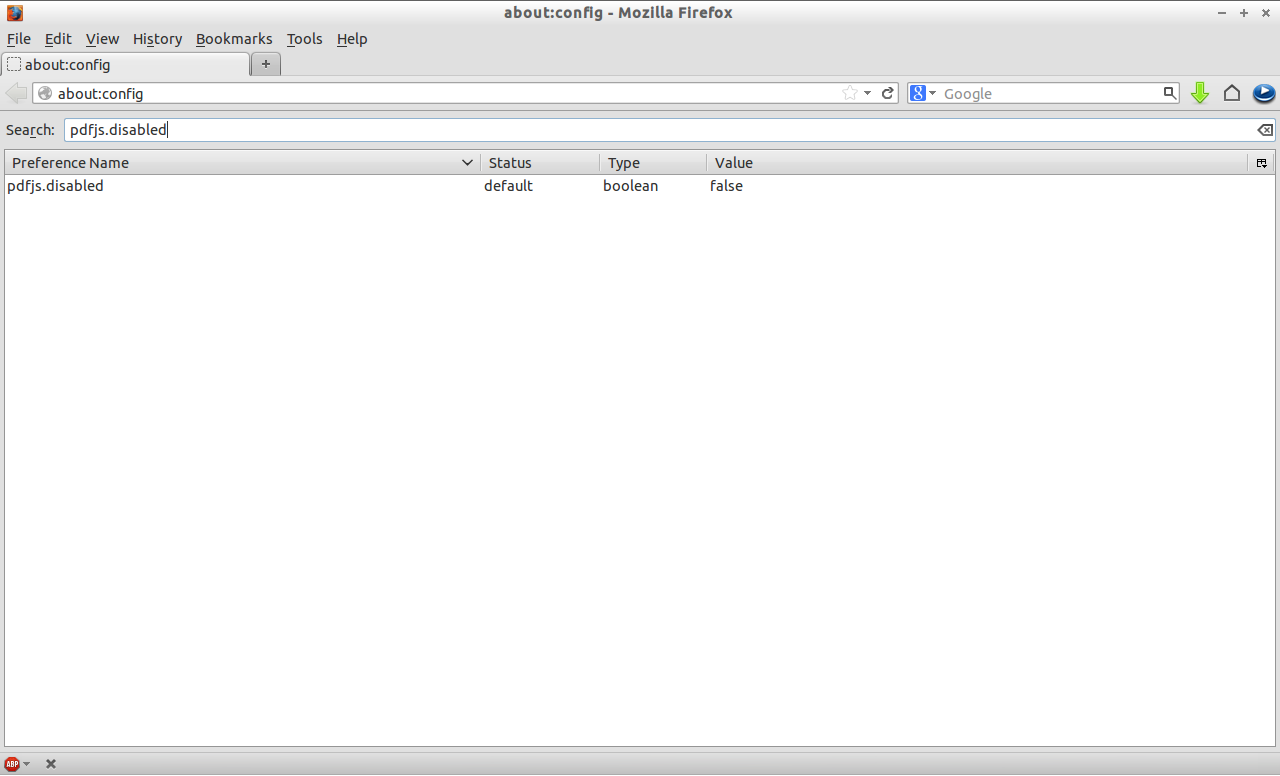Screen dimensions: 1280x776
Task: Sort by Status column header
Action: pyautogui.click(x=540, y=163)
